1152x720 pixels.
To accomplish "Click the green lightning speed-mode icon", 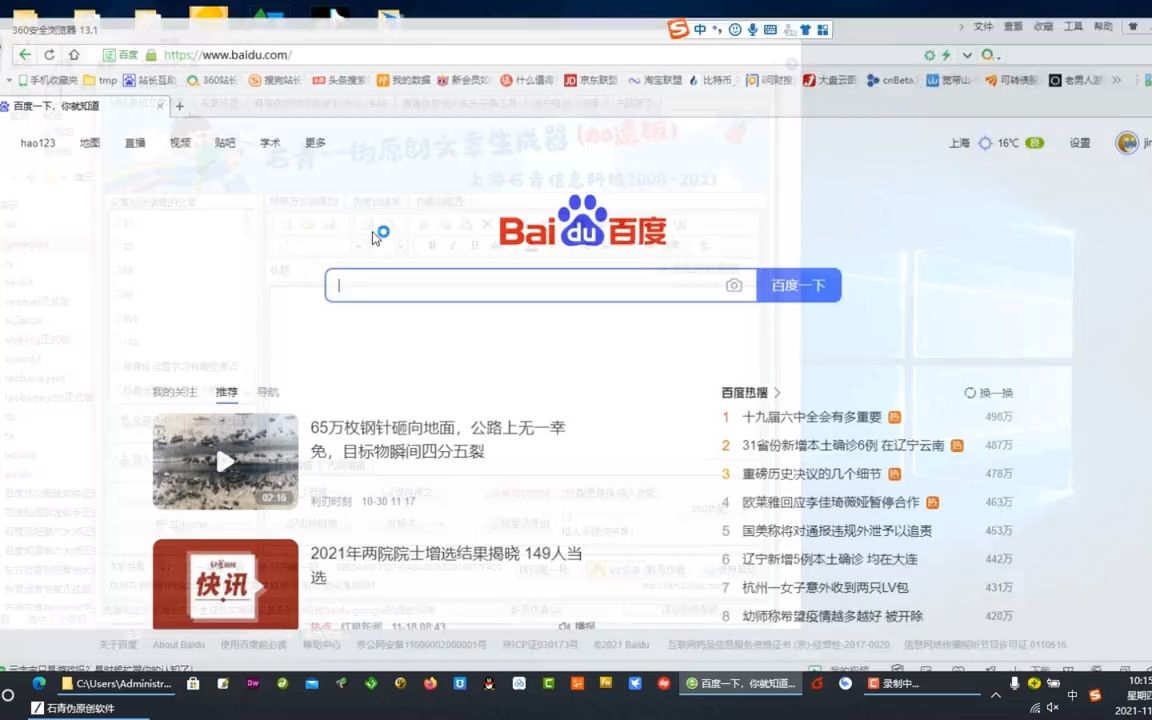I will click(946, 55).
